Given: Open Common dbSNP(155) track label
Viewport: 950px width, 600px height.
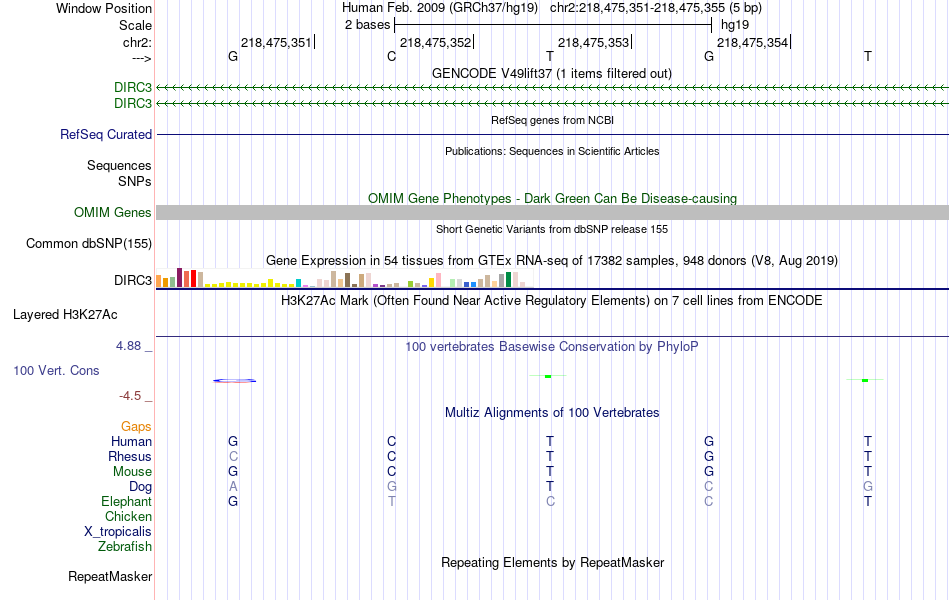Looking at the screenshot, I should [x=88, y=244].
